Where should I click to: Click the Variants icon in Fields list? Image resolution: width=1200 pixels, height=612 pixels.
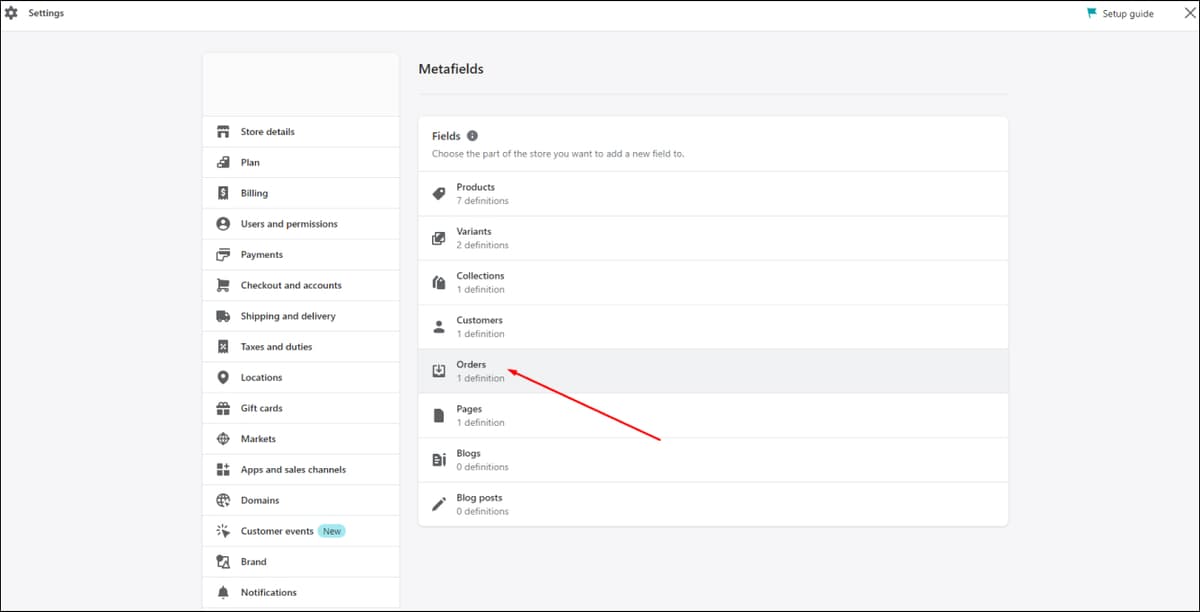[x=438, y=238]
